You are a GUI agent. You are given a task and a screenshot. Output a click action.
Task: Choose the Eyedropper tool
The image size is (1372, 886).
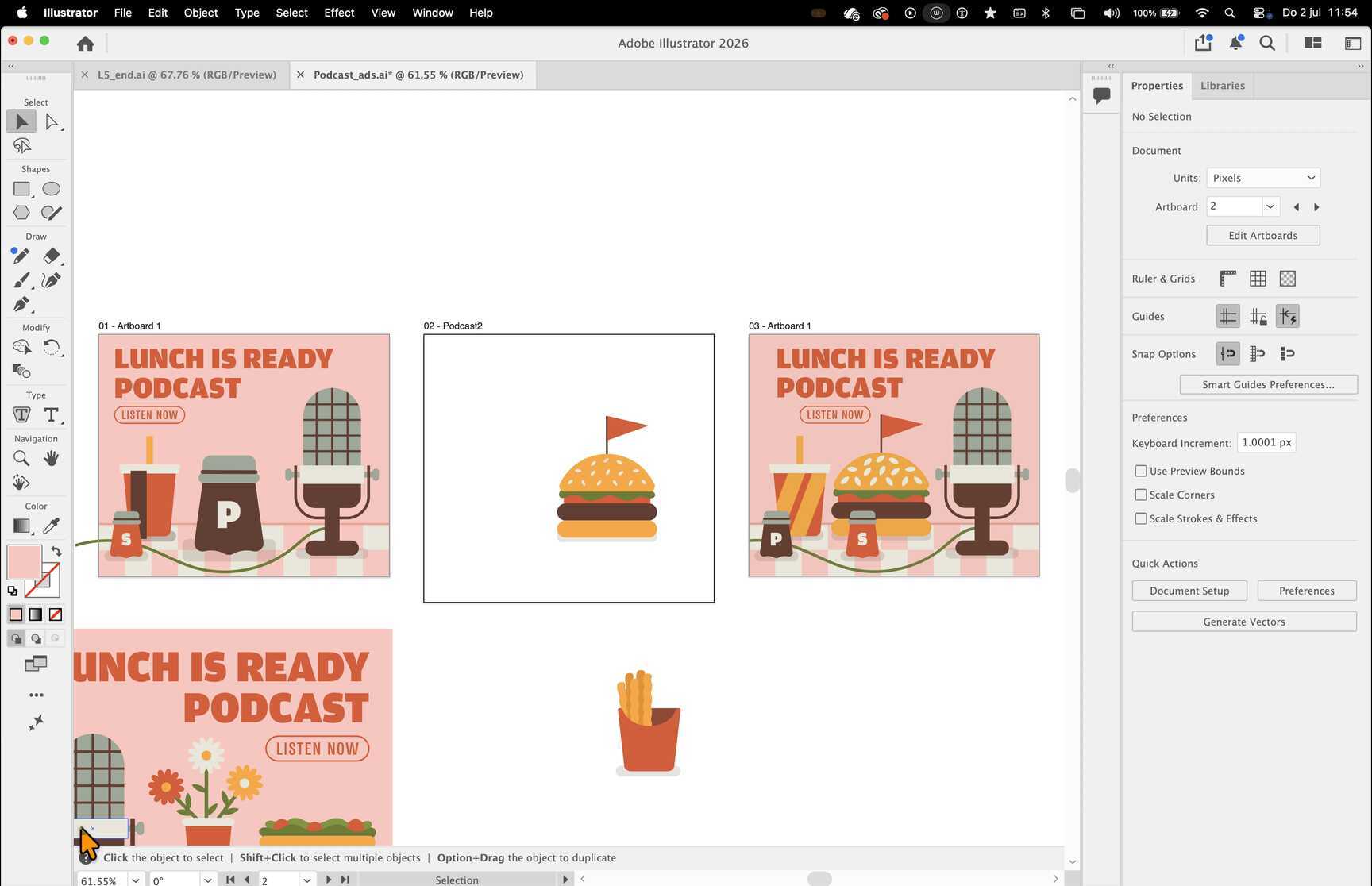tap(51, 526)
